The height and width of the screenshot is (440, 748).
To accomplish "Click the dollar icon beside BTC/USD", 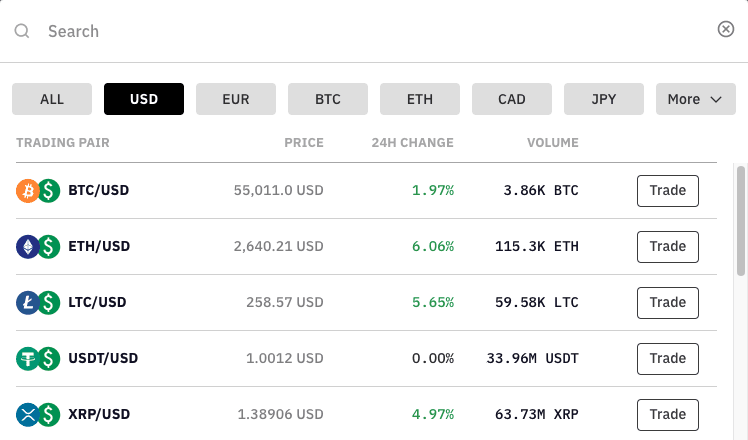I will [x=48, y=190].
